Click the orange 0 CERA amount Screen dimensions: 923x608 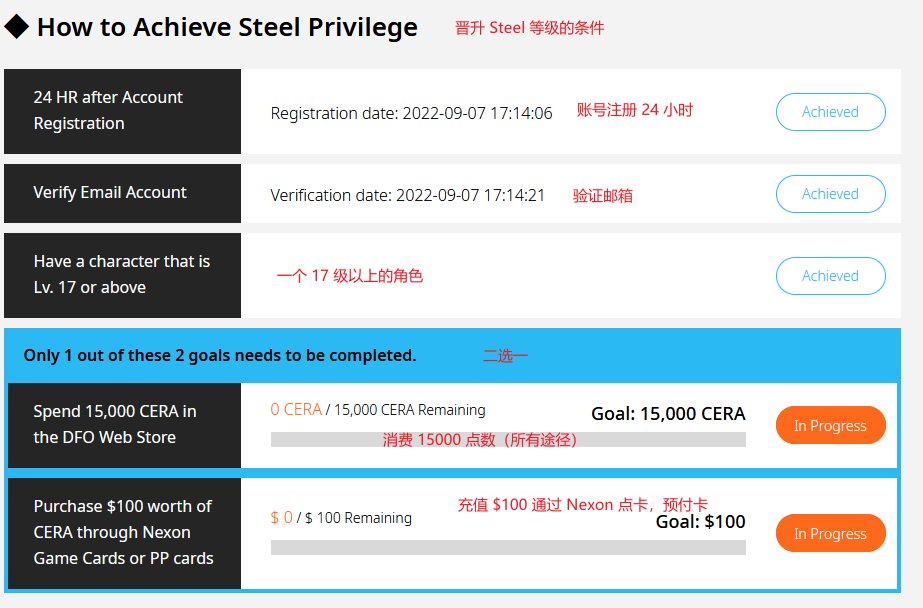(296, 410)
